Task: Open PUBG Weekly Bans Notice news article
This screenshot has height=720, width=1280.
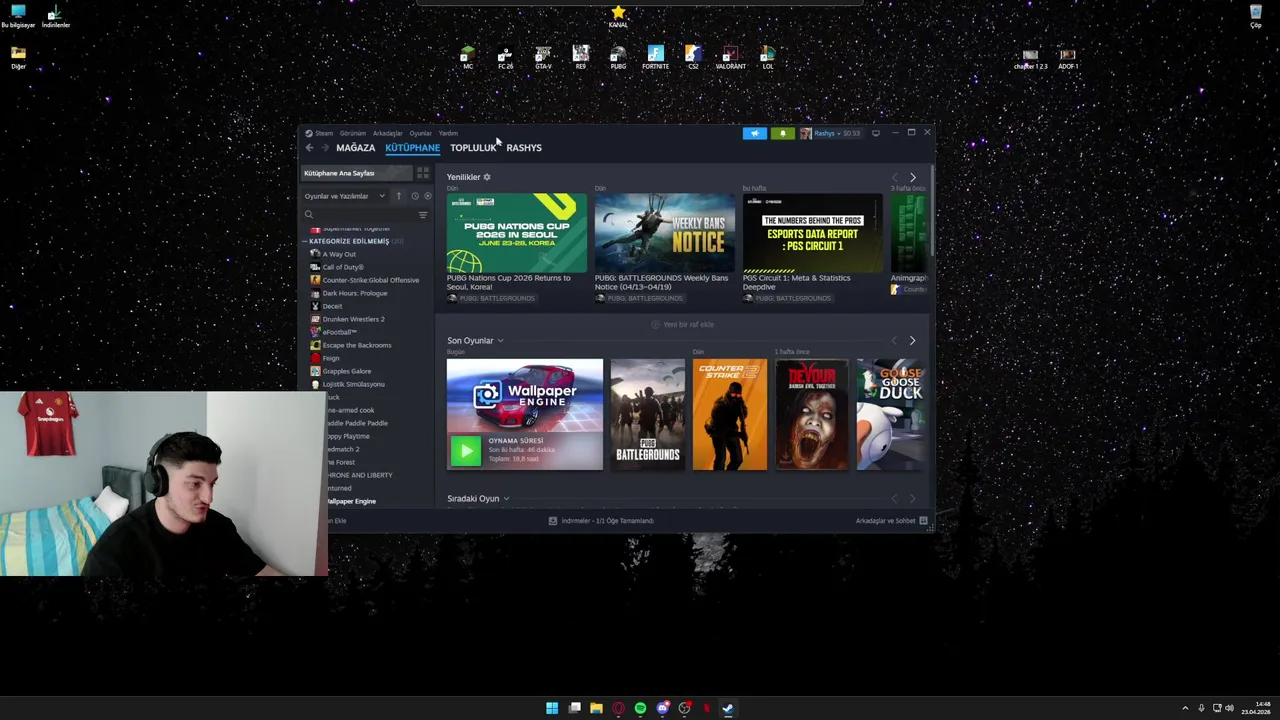Action: pyautogui.click(x=664, y=248)
